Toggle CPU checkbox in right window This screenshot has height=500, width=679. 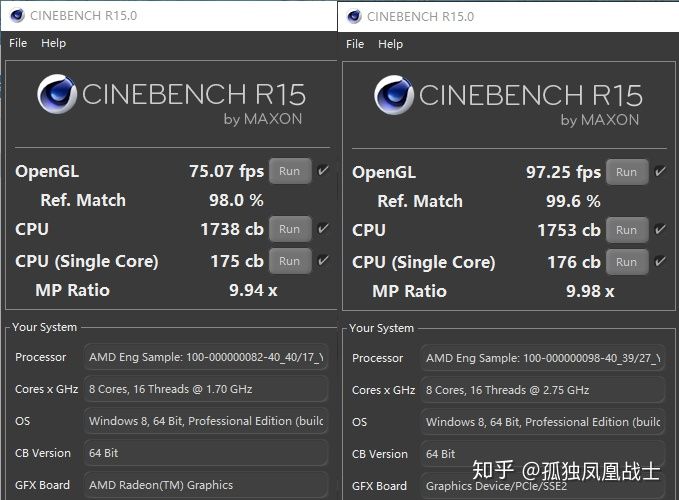pyautogui.click(x=660, y=229)
